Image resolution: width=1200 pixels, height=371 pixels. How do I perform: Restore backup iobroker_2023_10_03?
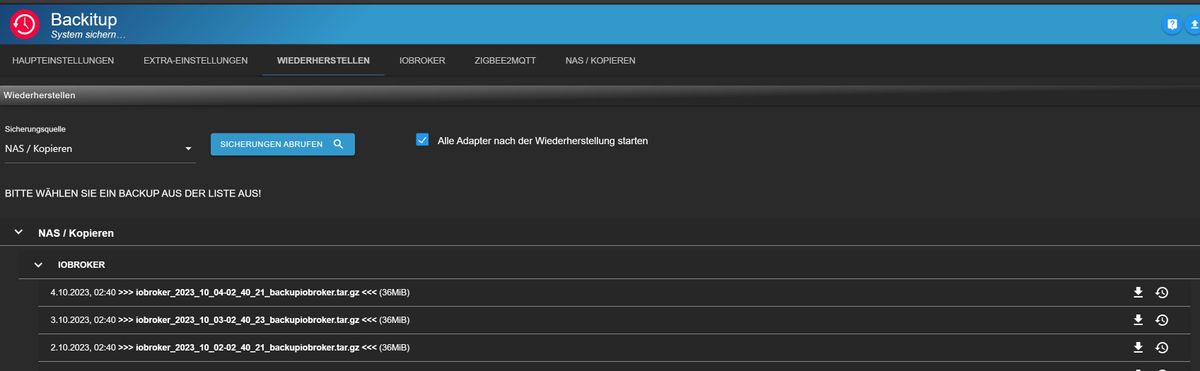click(1162, 320)
